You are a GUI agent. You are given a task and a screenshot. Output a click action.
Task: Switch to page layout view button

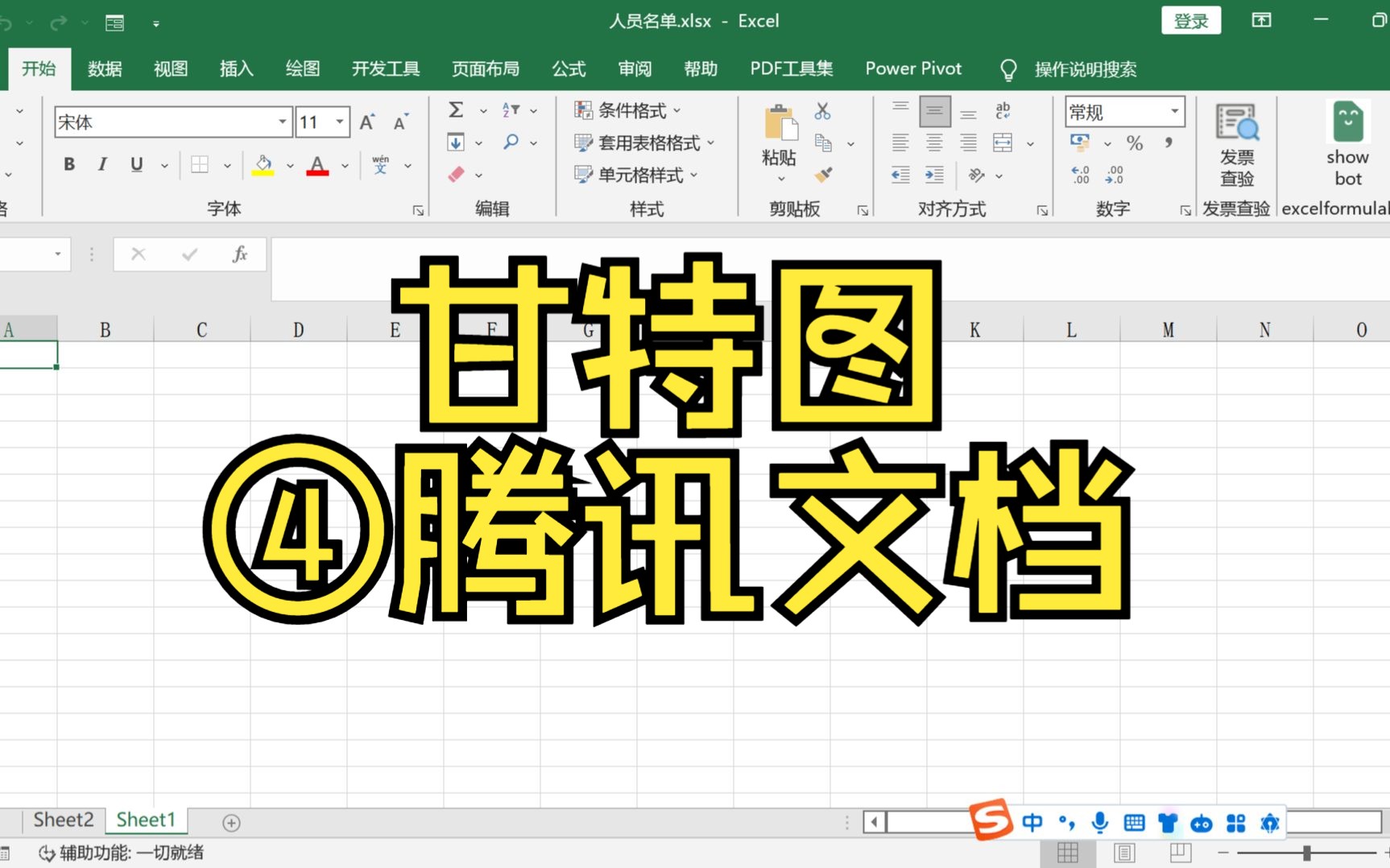click(1124, 853)
